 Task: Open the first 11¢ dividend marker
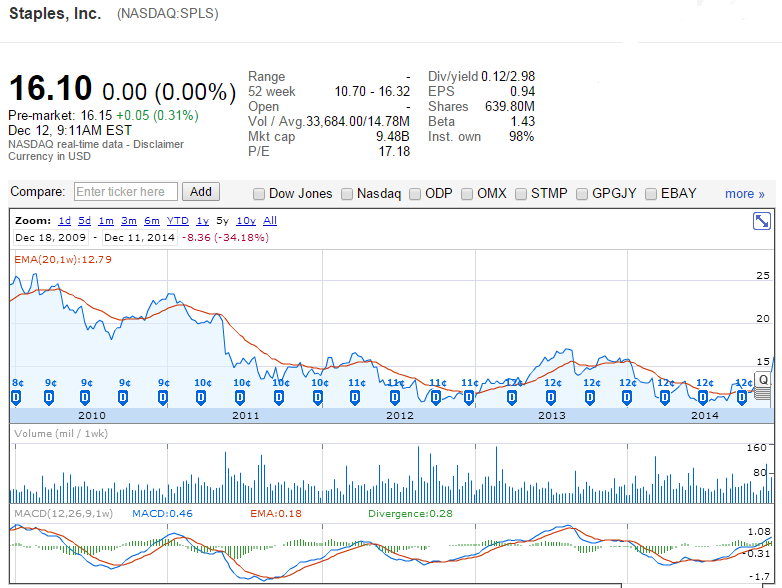pyautogui.click(x=355, y=397)
